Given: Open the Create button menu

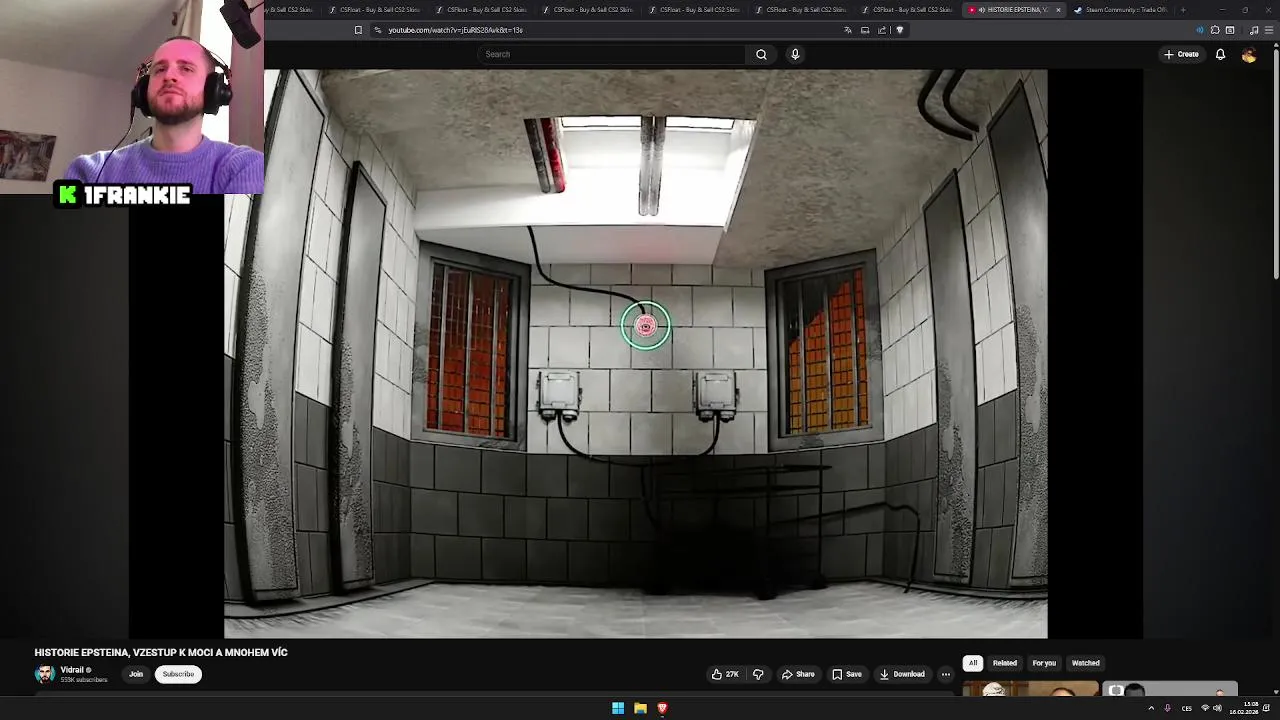Looking at the screenshot, I should click(1181, 54).
